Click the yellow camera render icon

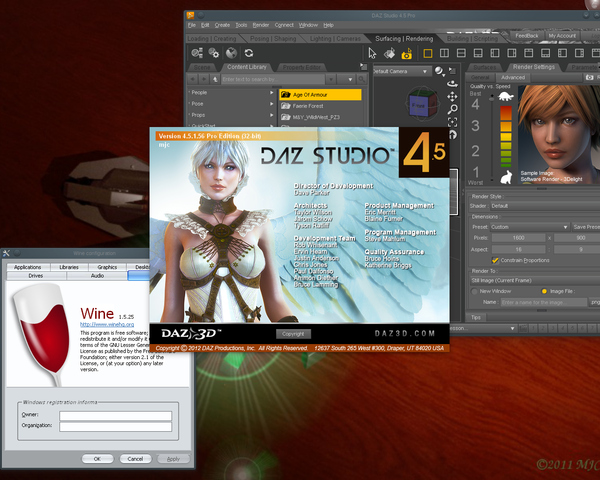click(407, 54)
